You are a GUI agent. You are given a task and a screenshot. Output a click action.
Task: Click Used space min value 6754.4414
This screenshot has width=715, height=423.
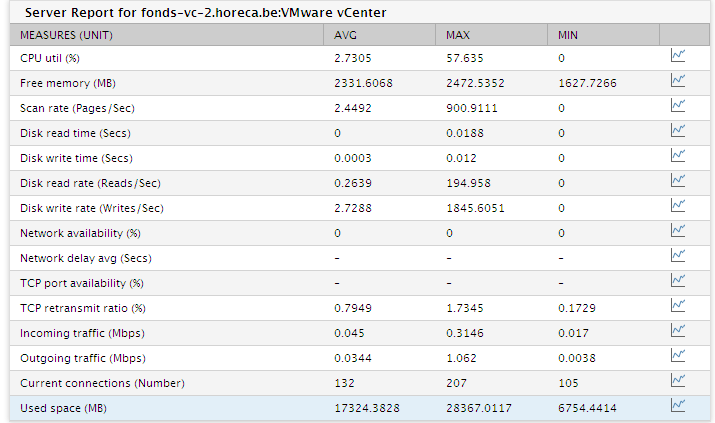coord(587,408)
